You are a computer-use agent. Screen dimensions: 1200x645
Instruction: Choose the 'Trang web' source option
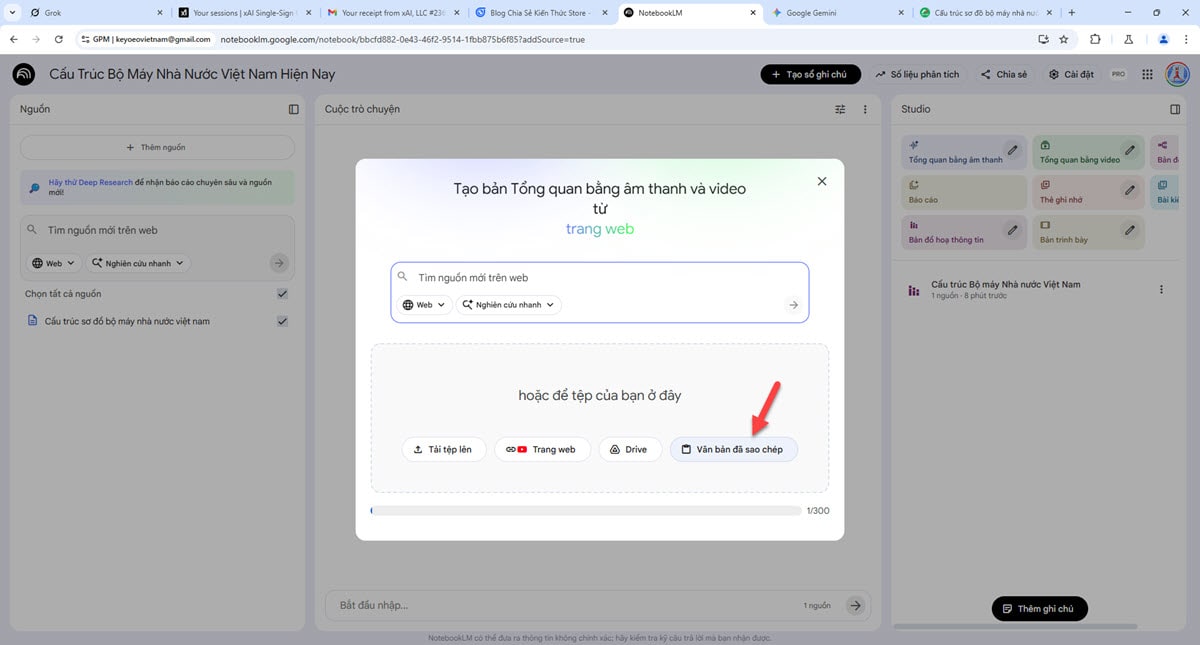pyautogui.click(x=542, y=450)
